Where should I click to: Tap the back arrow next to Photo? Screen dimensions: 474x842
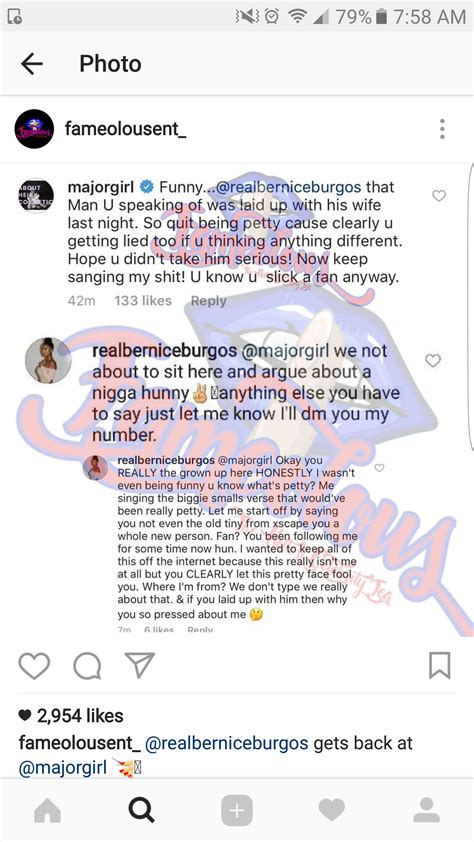(31, 64)
